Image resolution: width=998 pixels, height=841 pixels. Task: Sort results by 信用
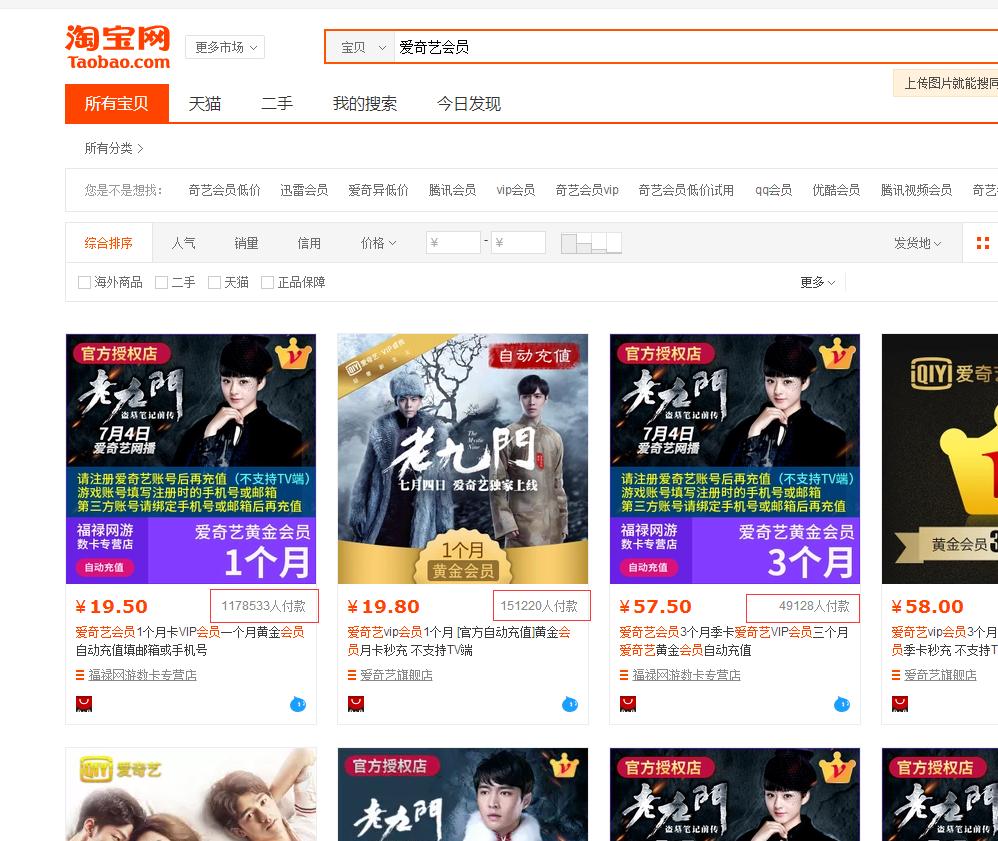(309, 243)
